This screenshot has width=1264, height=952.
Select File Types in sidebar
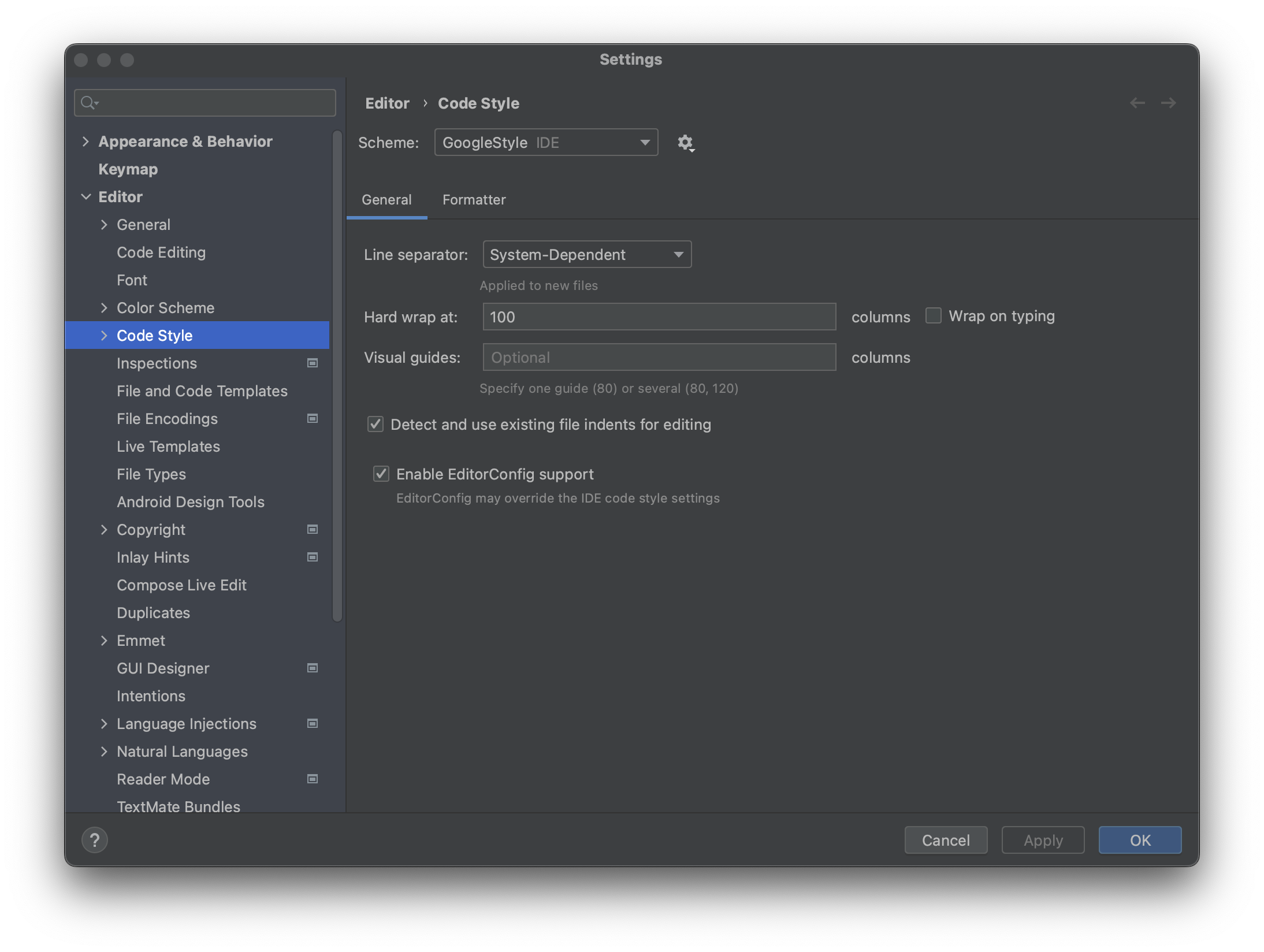[151, 474]
